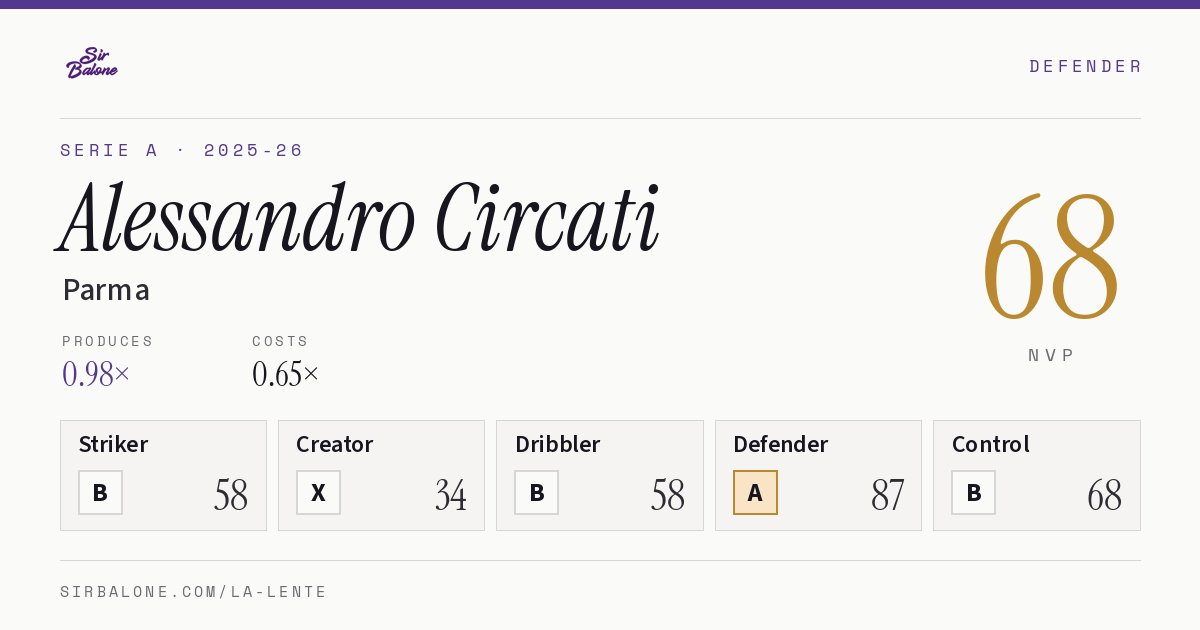This screenshot has width=1200, height=630.
Task: Click the large NVP score 68
Action: pos(1051,256)
